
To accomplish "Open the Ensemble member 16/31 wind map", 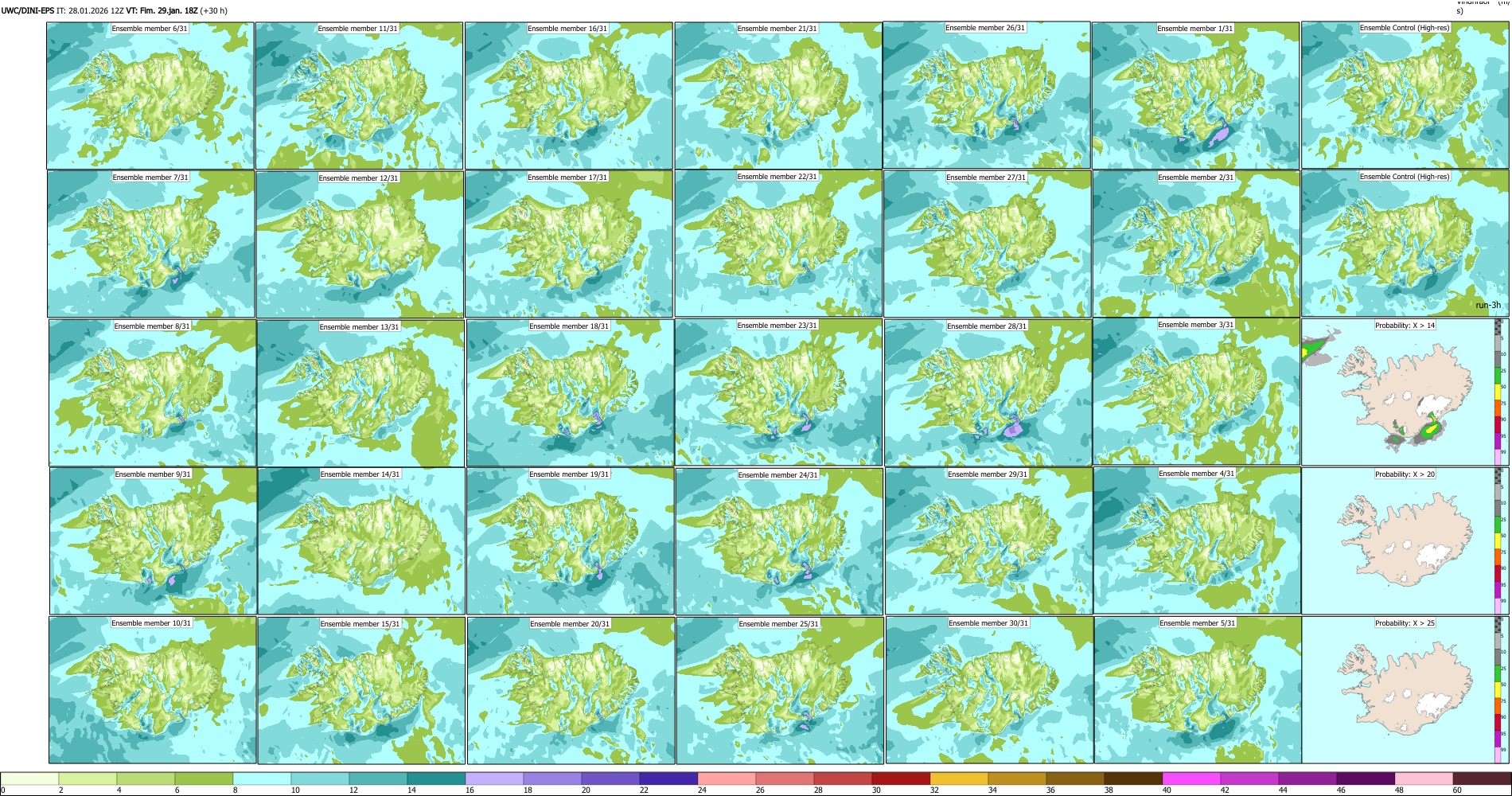I will coord(569,96).
